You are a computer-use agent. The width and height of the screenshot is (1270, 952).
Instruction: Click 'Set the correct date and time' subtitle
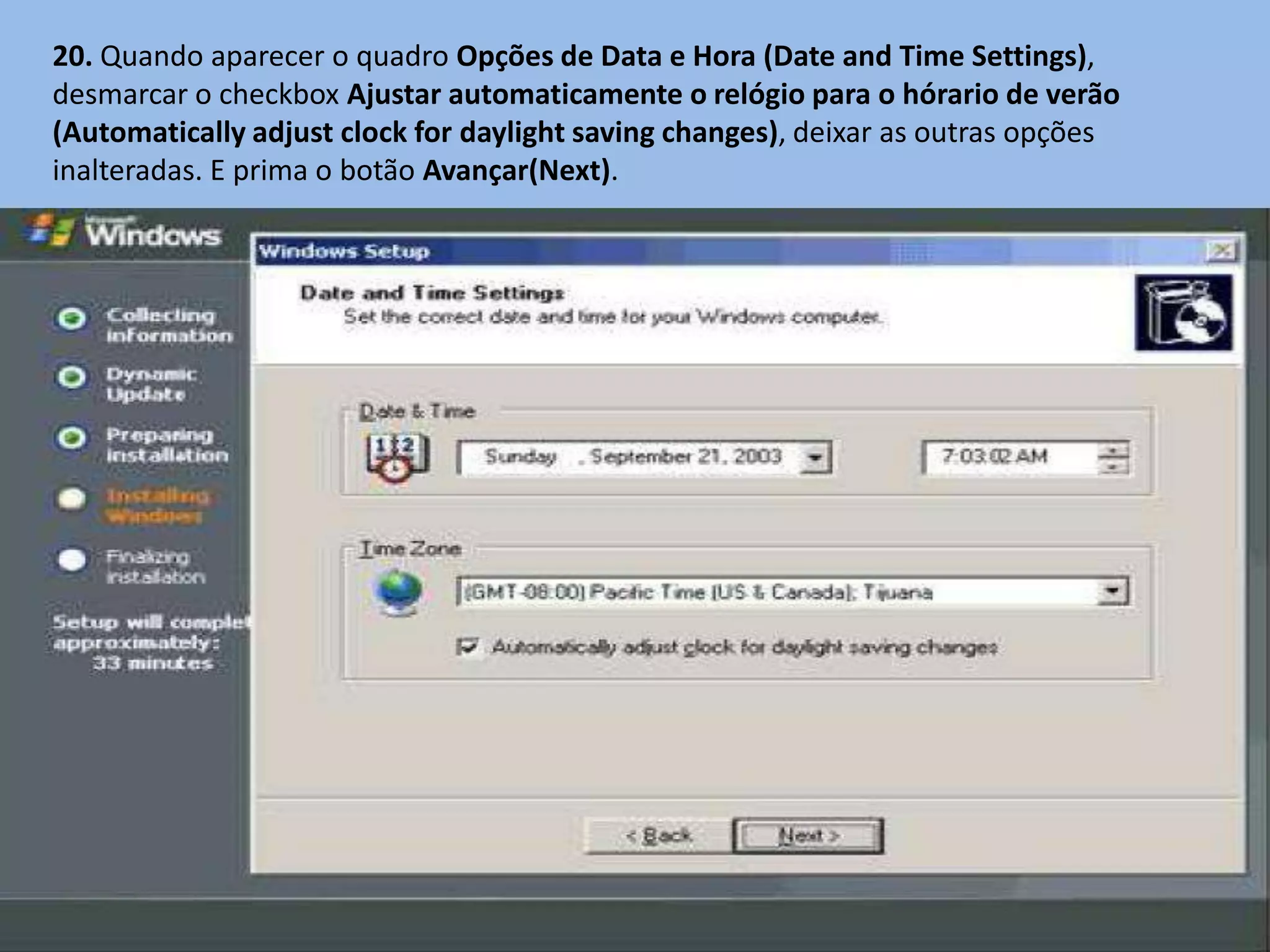point(612,317)
